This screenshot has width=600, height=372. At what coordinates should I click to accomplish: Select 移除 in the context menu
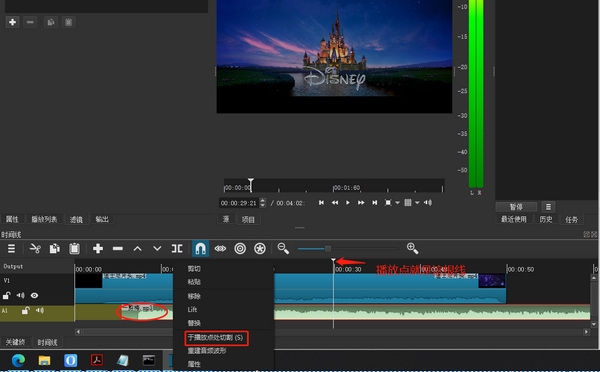tap(194, 296)
